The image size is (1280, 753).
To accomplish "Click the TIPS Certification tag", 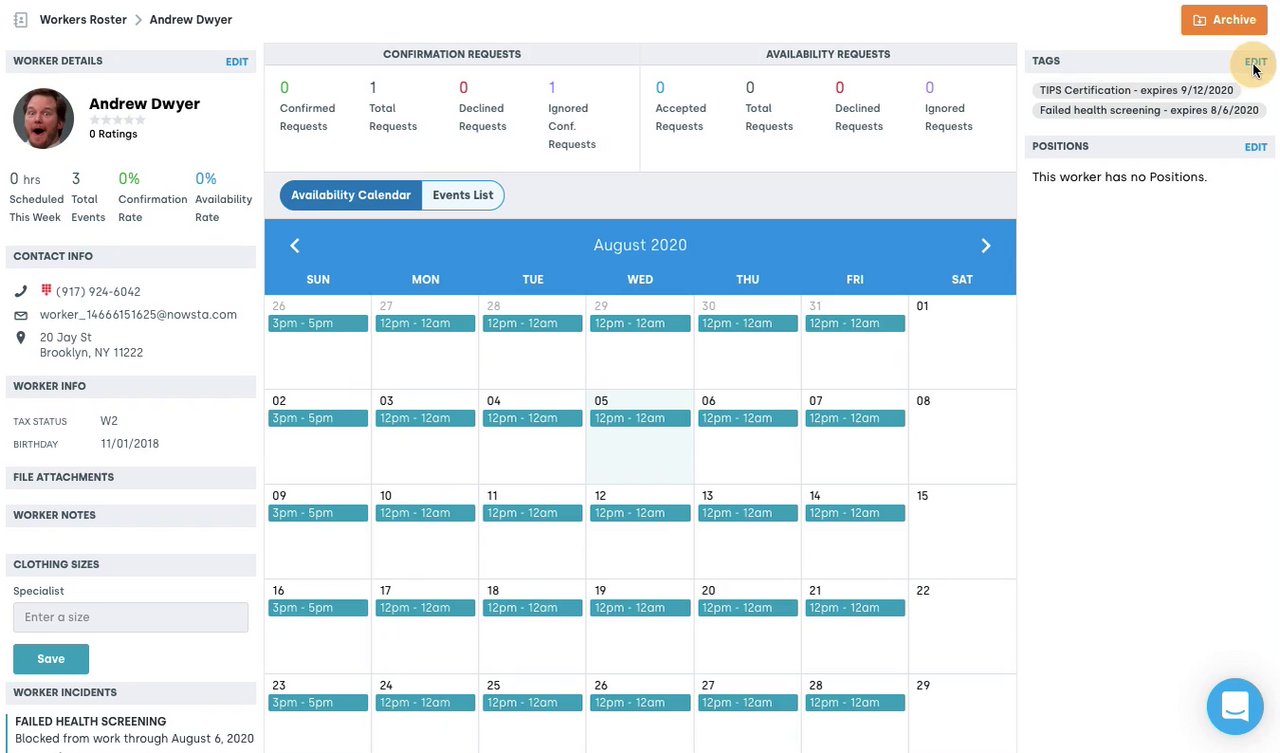I will pyautogui.click(x=1135, y=90).
